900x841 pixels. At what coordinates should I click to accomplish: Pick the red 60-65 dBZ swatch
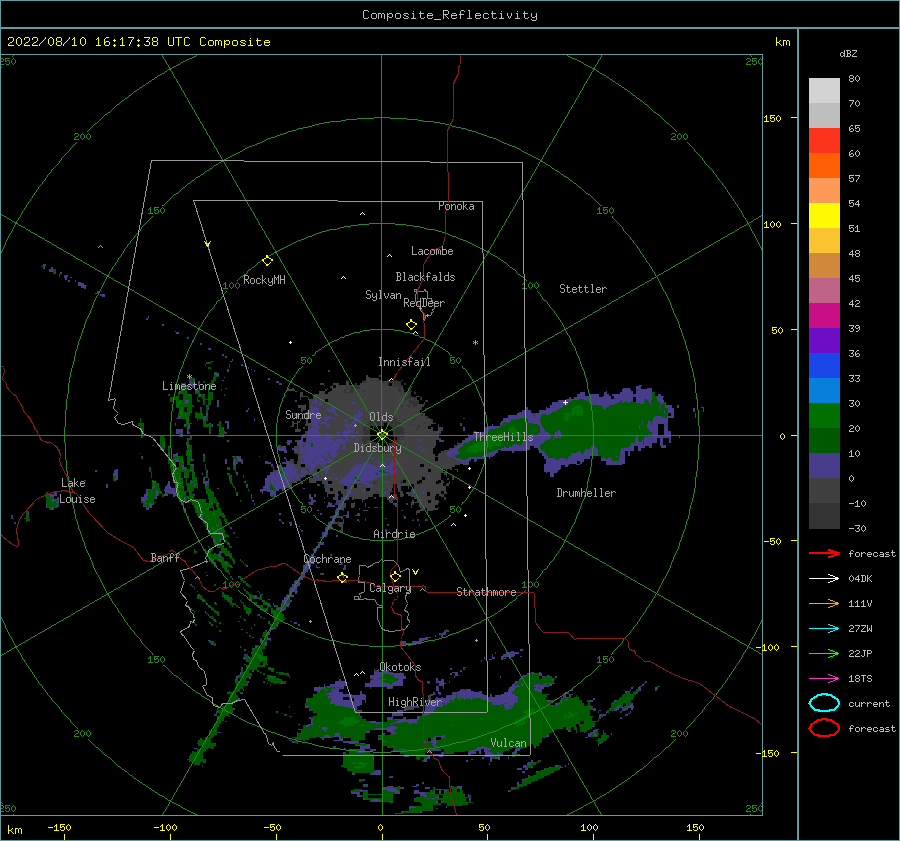coord(824,141)
